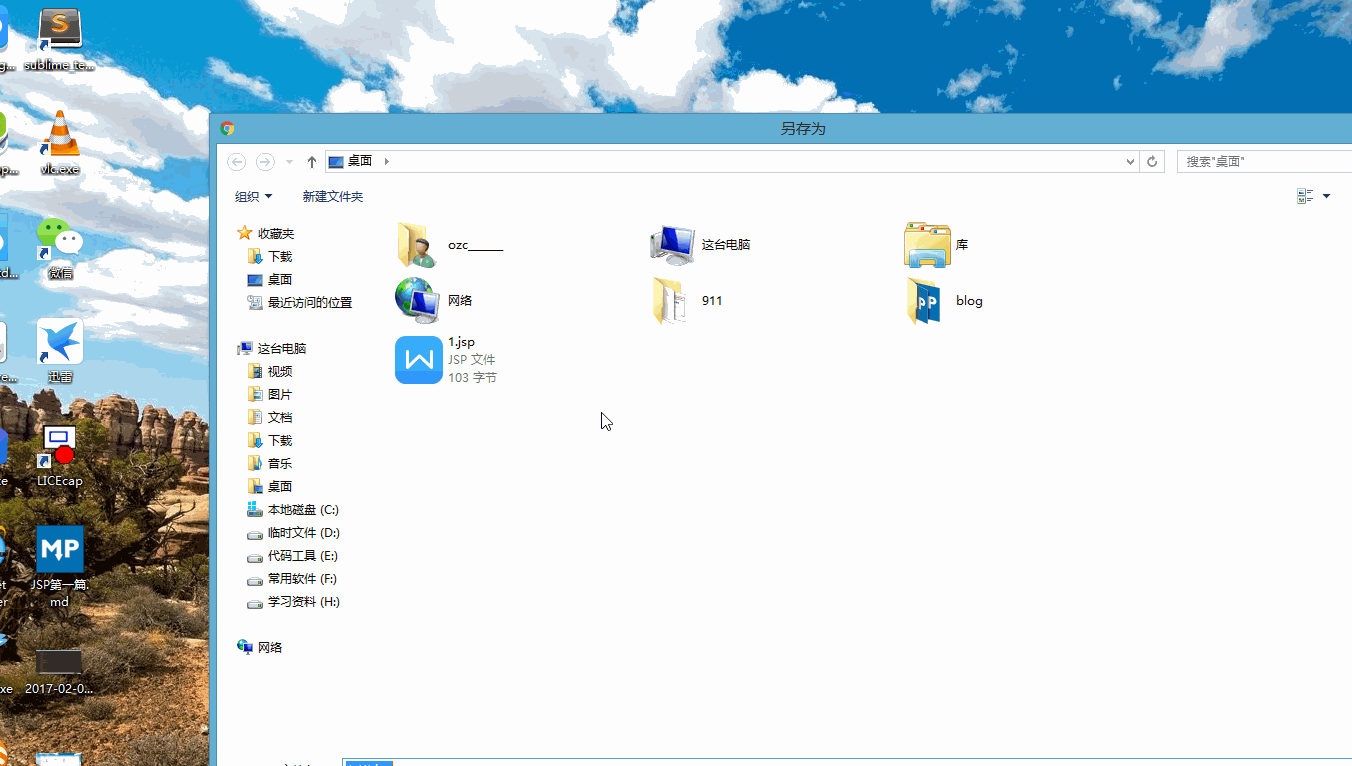This screenshot has height=766, width=1352.
Task: Select 网络 globe icon in file list
Action: pos(417,301)
